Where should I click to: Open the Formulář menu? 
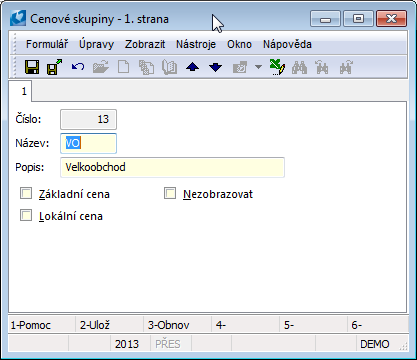point(47,44)
